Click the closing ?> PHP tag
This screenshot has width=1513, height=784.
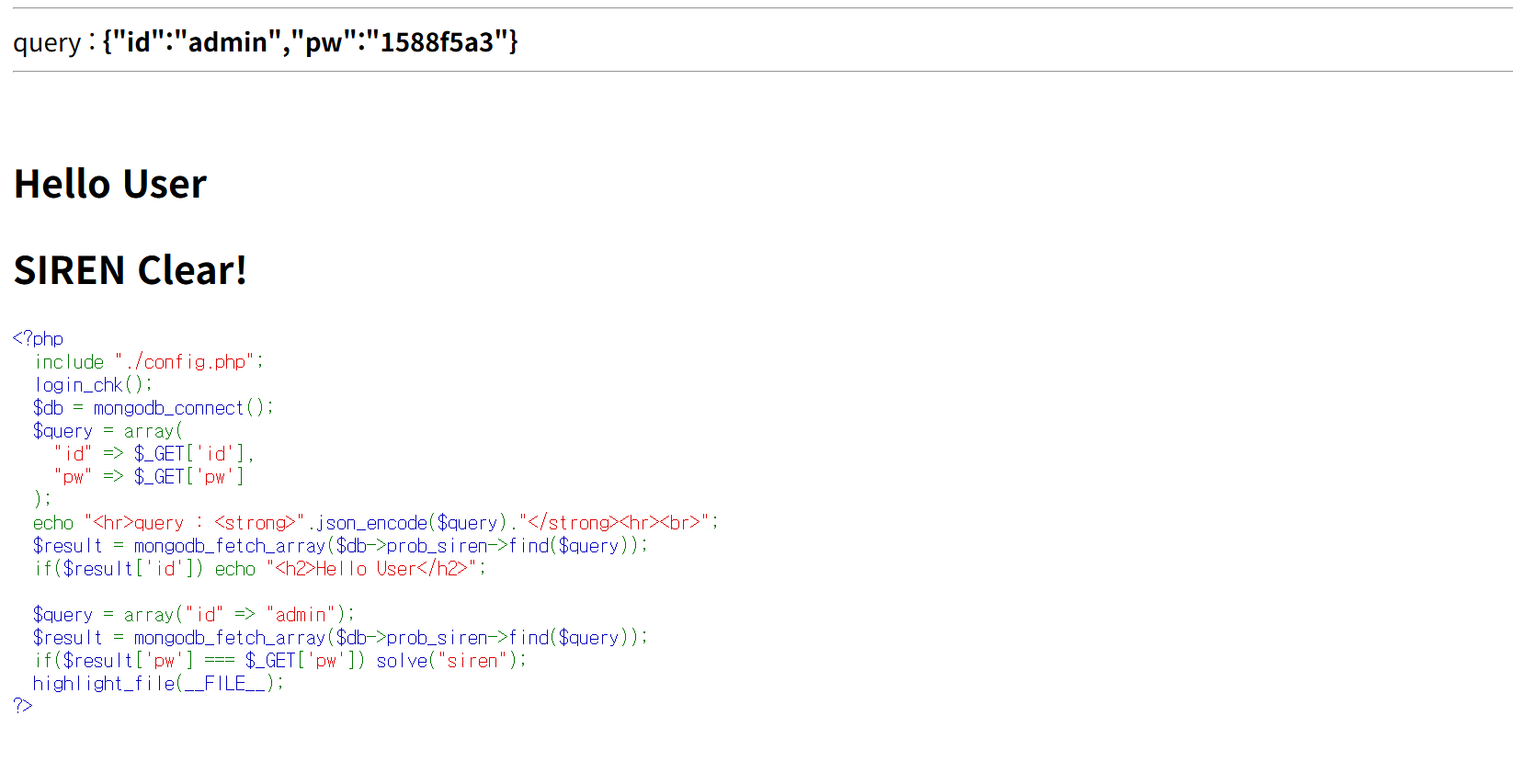click(23, 705)
